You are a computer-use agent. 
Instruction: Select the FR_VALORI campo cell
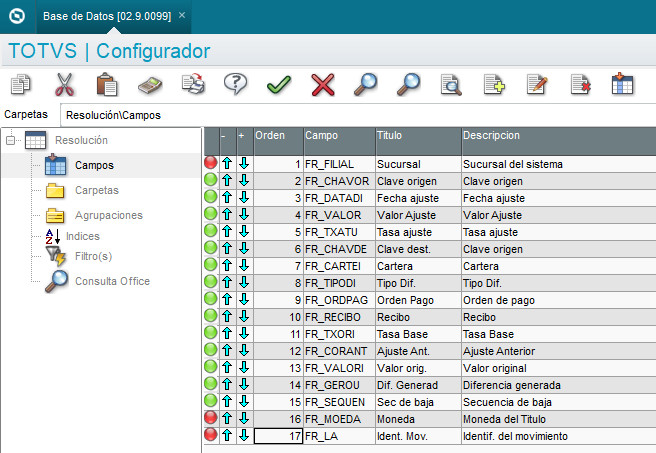tap(339, 368)
